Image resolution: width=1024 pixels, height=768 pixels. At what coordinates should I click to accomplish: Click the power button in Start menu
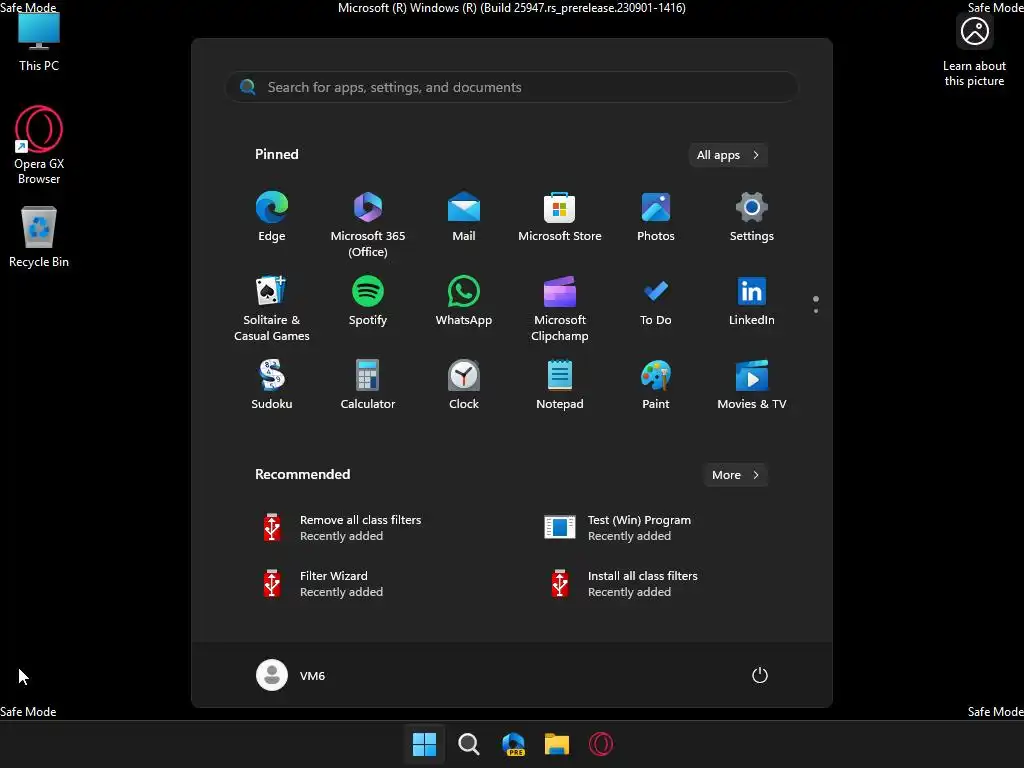pyautogui.click(x=760, y=675)
